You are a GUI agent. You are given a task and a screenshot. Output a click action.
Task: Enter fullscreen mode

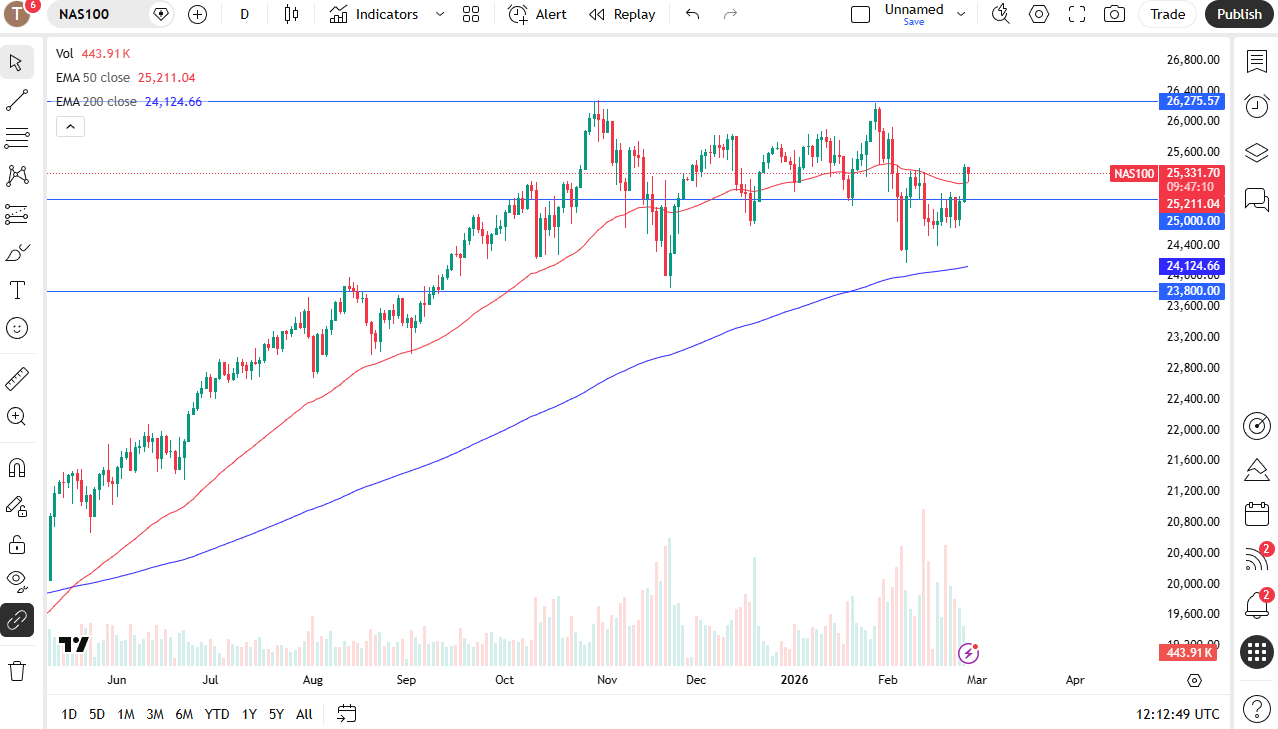click(x=1077, y=14)
